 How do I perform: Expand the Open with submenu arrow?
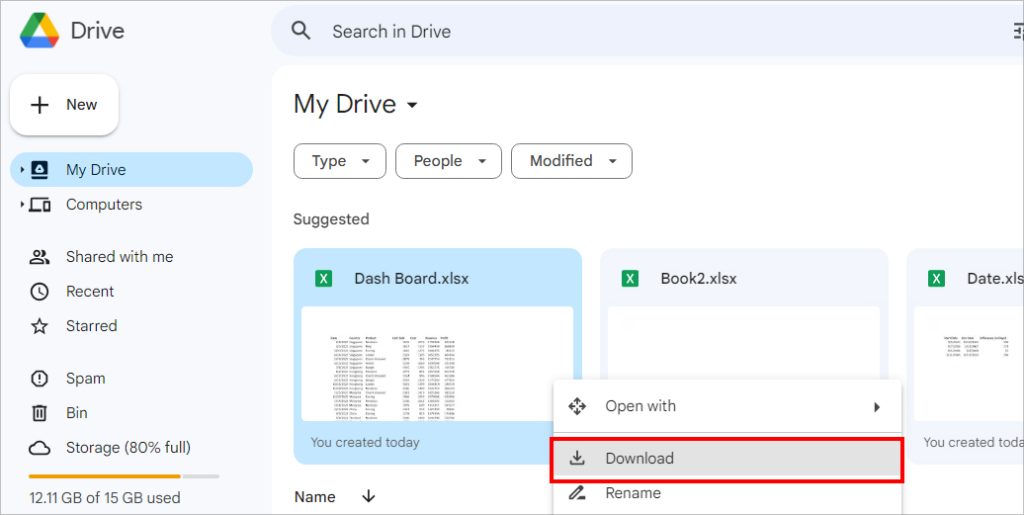(877, 407)
